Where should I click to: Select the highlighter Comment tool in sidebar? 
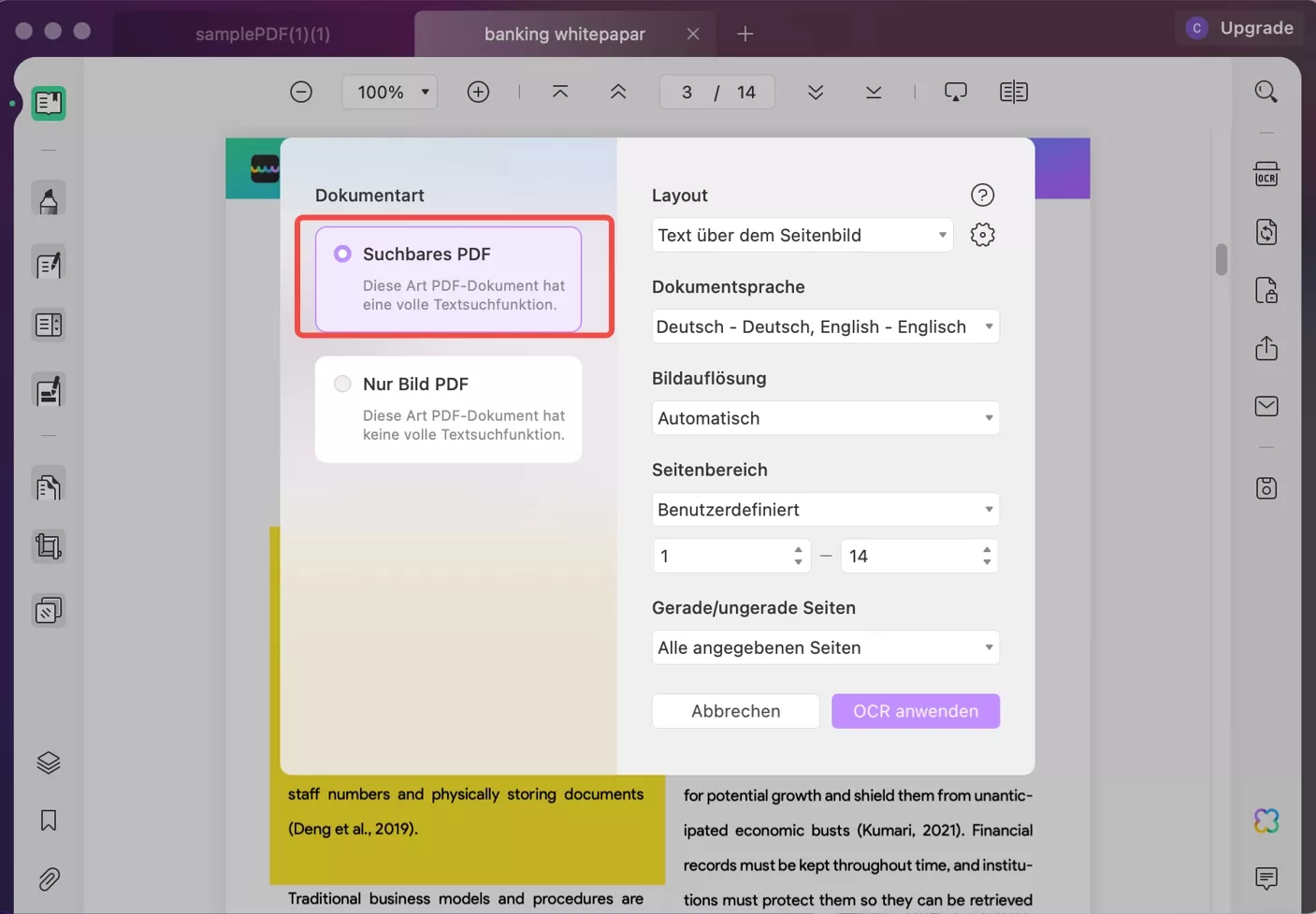pyautogui.click(x=49, y=199)
